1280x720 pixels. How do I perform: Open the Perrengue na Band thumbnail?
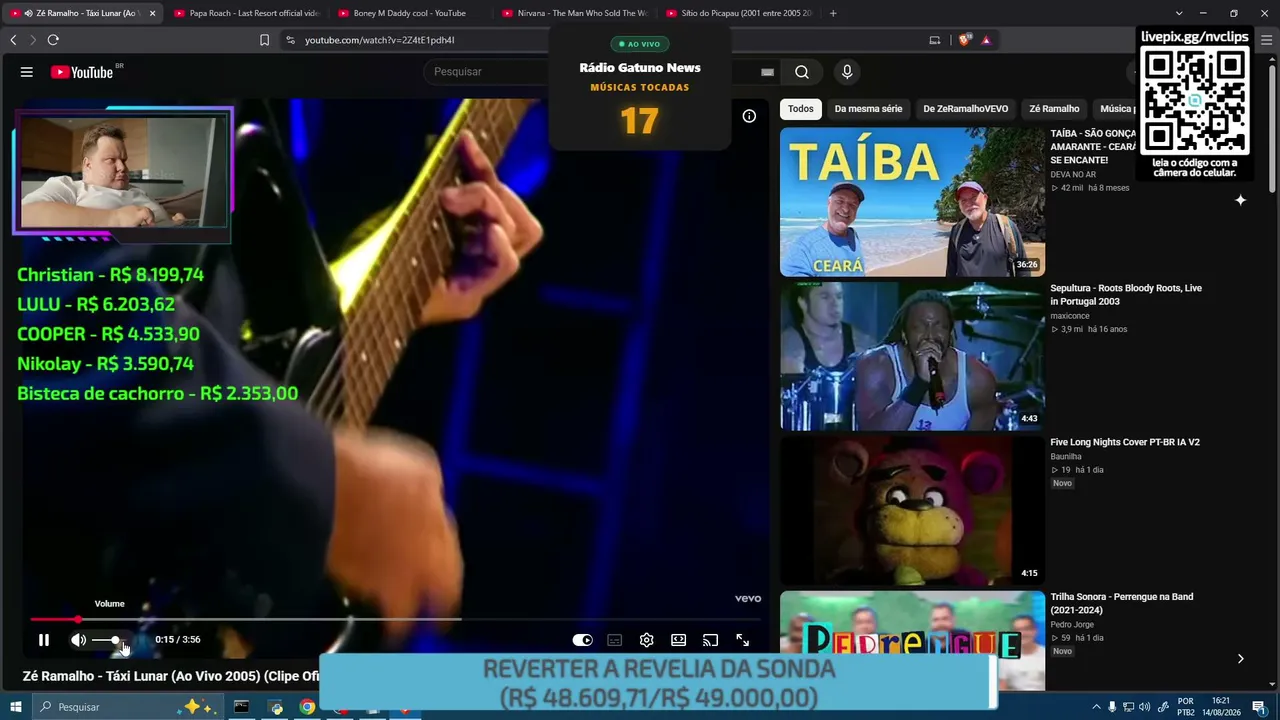pos(912,640)
